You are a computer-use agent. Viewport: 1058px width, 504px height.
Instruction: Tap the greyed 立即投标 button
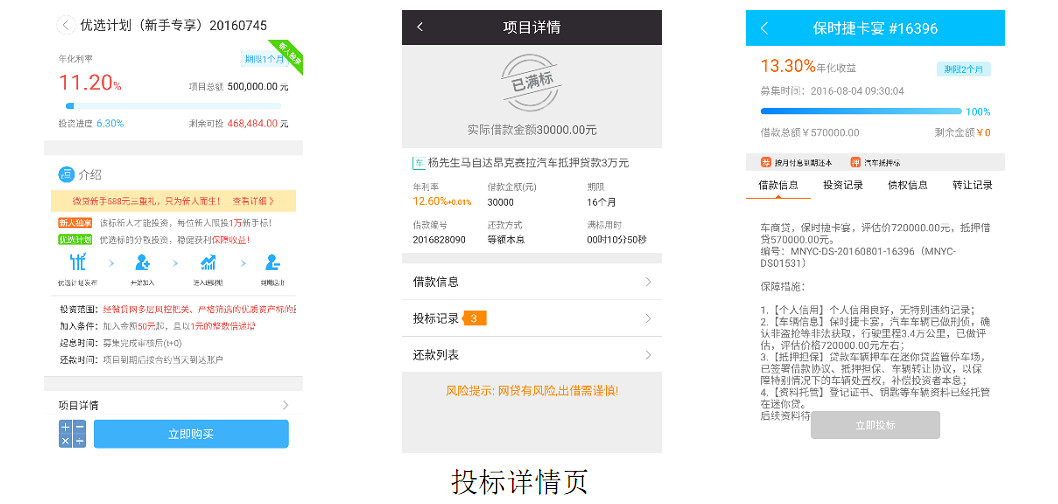pyautogui.click(x=875, y=425)
